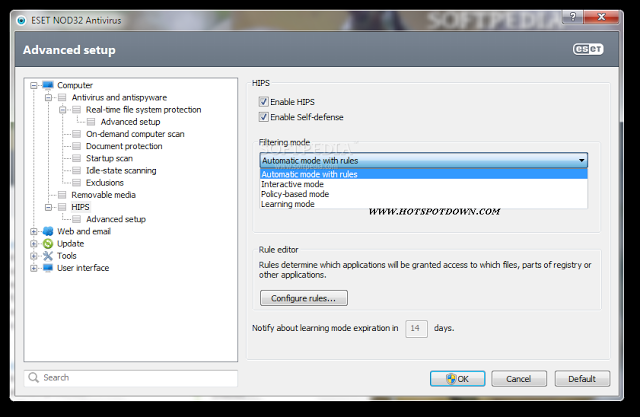Select Interactive mode option
Viewport: 640px width, 417px height.
click(x=424, y=184)
